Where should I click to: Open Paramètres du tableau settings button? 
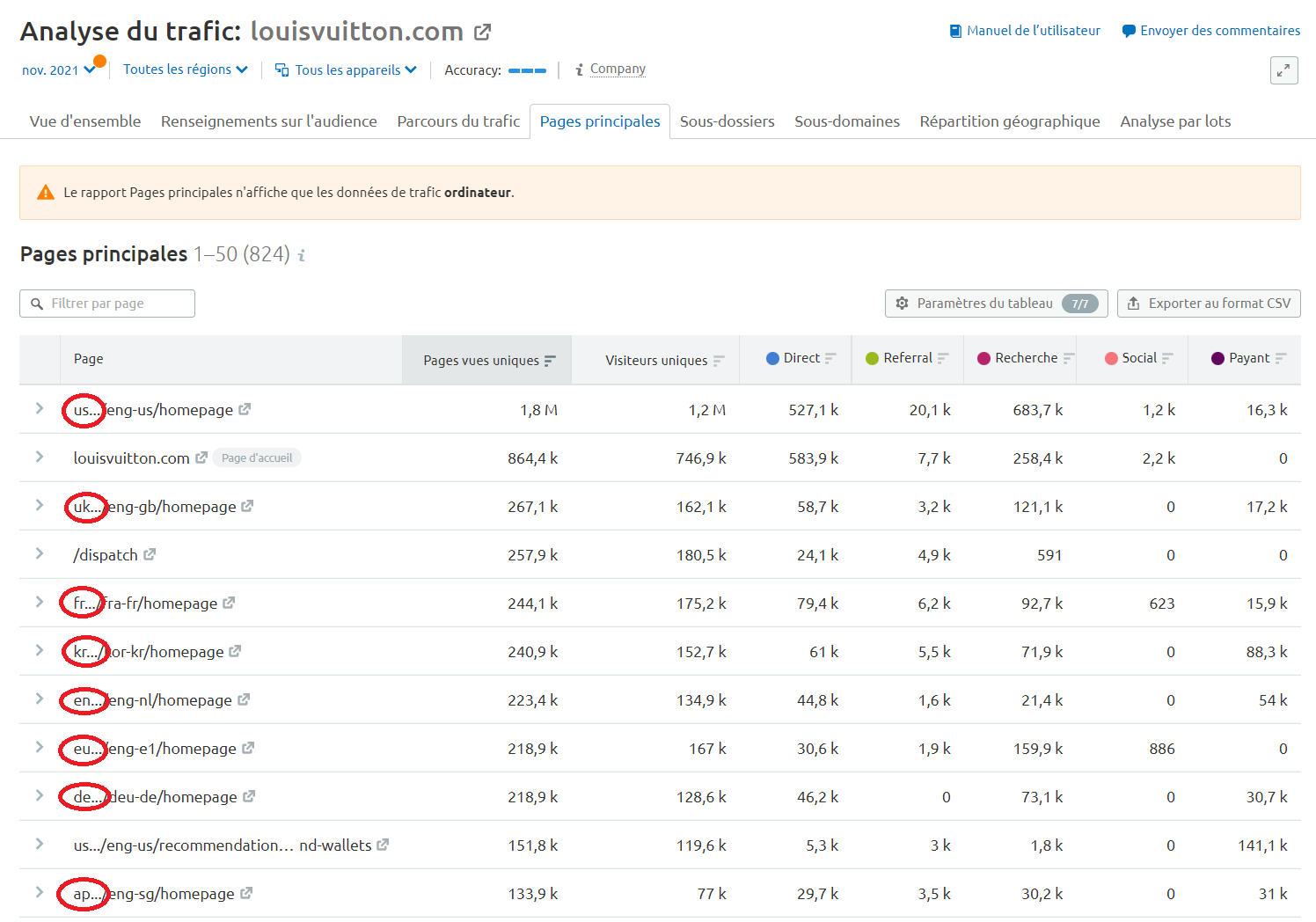point(997,304)
